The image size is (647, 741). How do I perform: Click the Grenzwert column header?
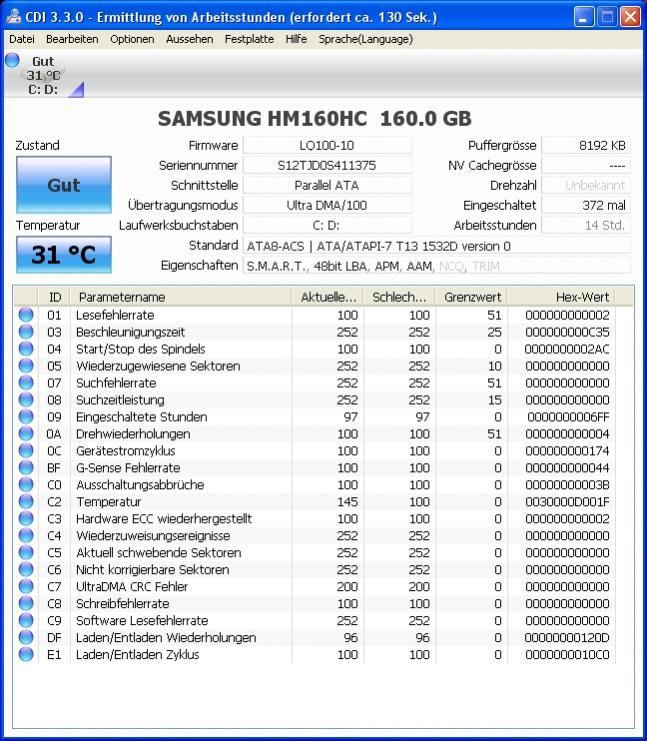pyautogui.click(x=472, y=297)
